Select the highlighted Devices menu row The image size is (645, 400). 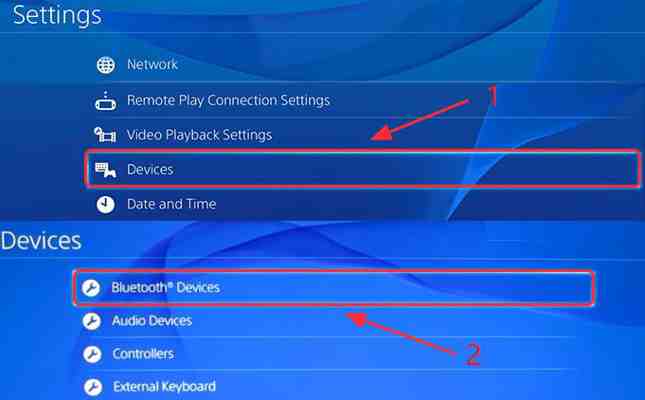(363, 170)
